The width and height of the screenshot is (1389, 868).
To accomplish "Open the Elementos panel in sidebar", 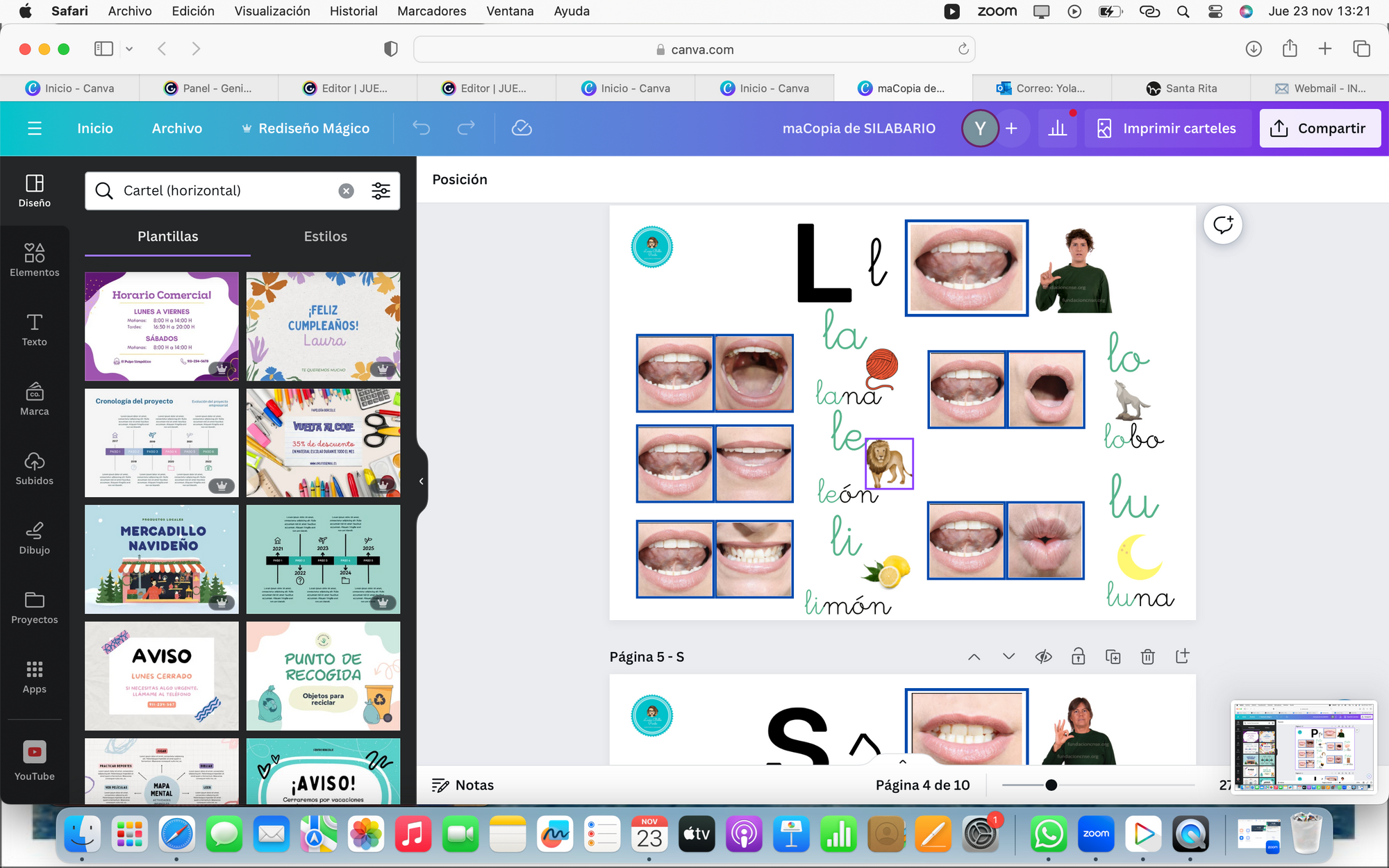I will 34,260.
